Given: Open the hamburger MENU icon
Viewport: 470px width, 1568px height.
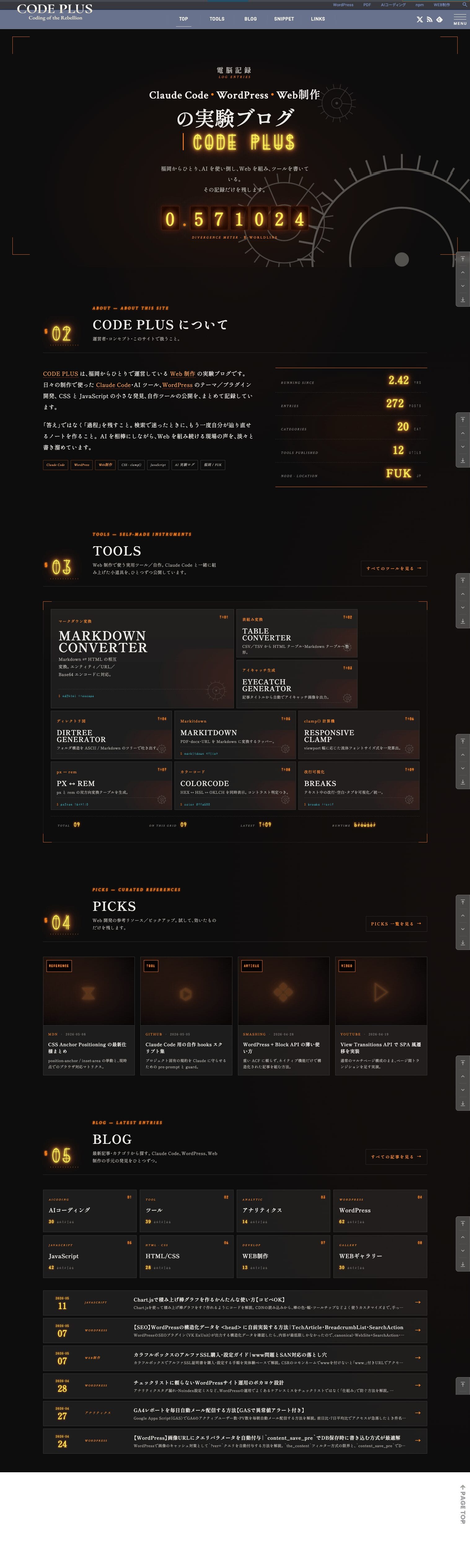Looking at the screenshot, I should (460, 19).
